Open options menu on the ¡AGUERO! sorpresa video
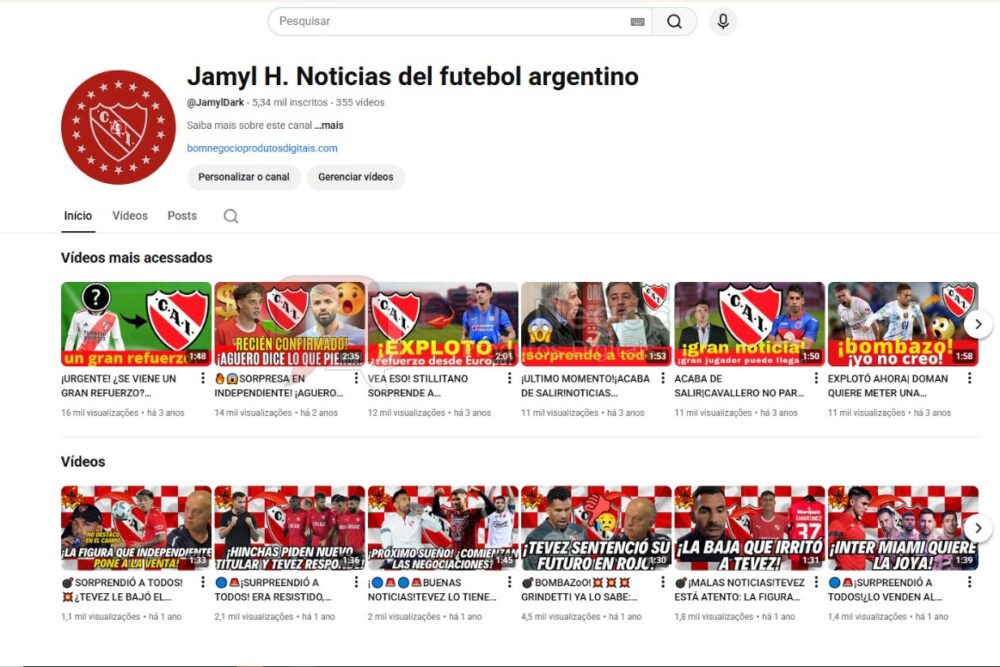Screen dimensions: 1000x667 tap(354, 378)
